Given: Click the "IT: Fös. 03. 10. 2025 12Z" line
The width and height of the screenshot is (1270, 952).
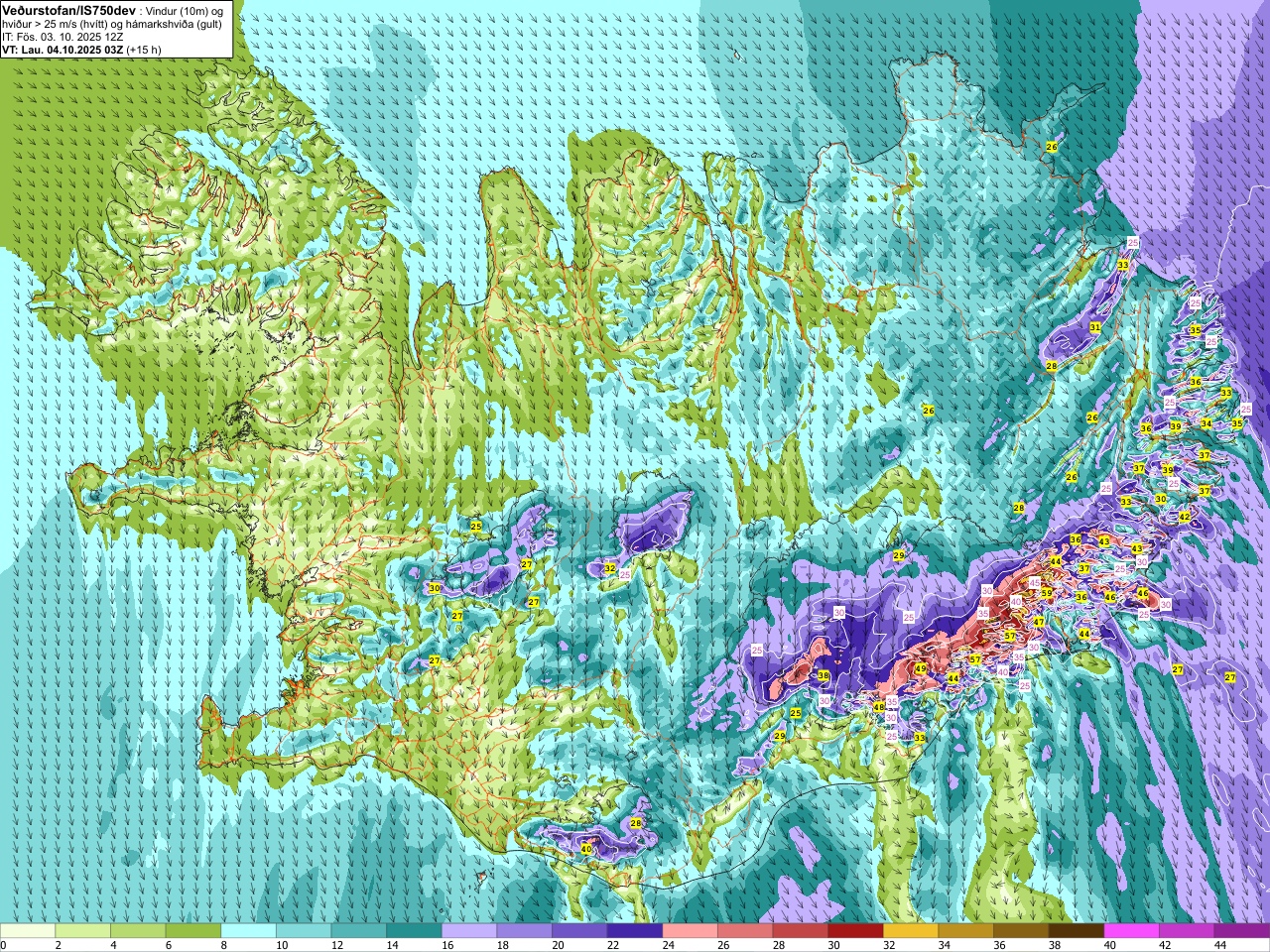Looking at the screenshot, I should coord(63,36).
